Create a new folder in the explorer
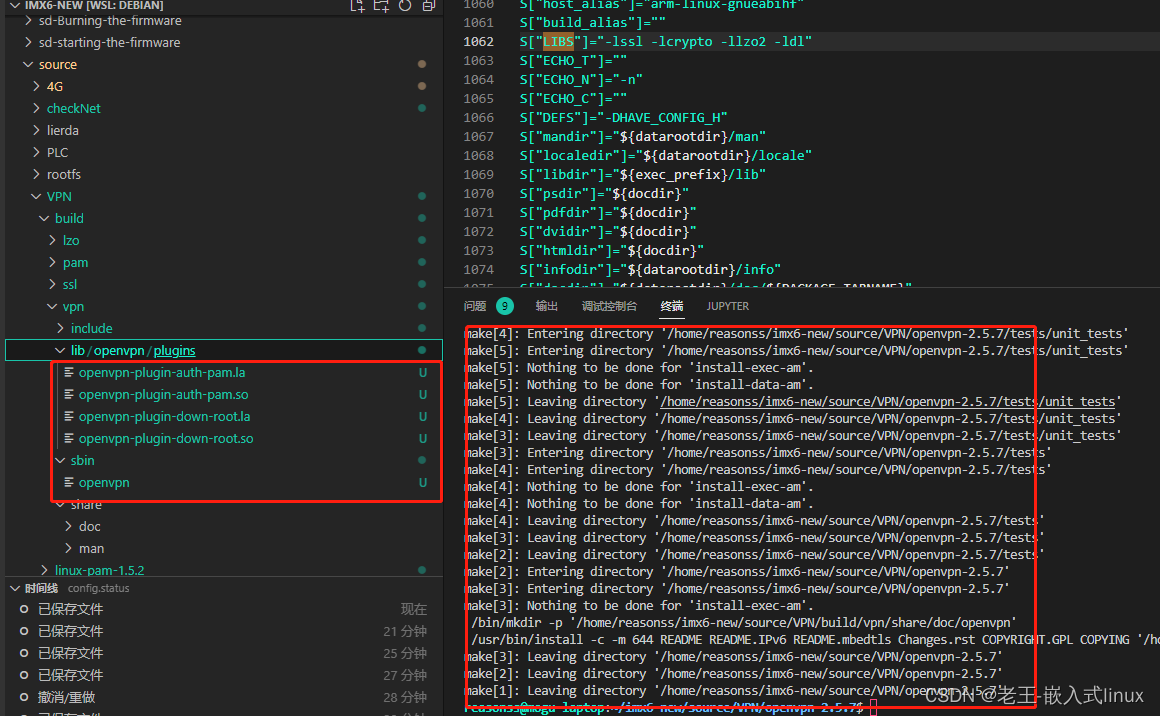The height and width of the screenshot is (716, 1160). pyautogui.click(x=379, y=6)
